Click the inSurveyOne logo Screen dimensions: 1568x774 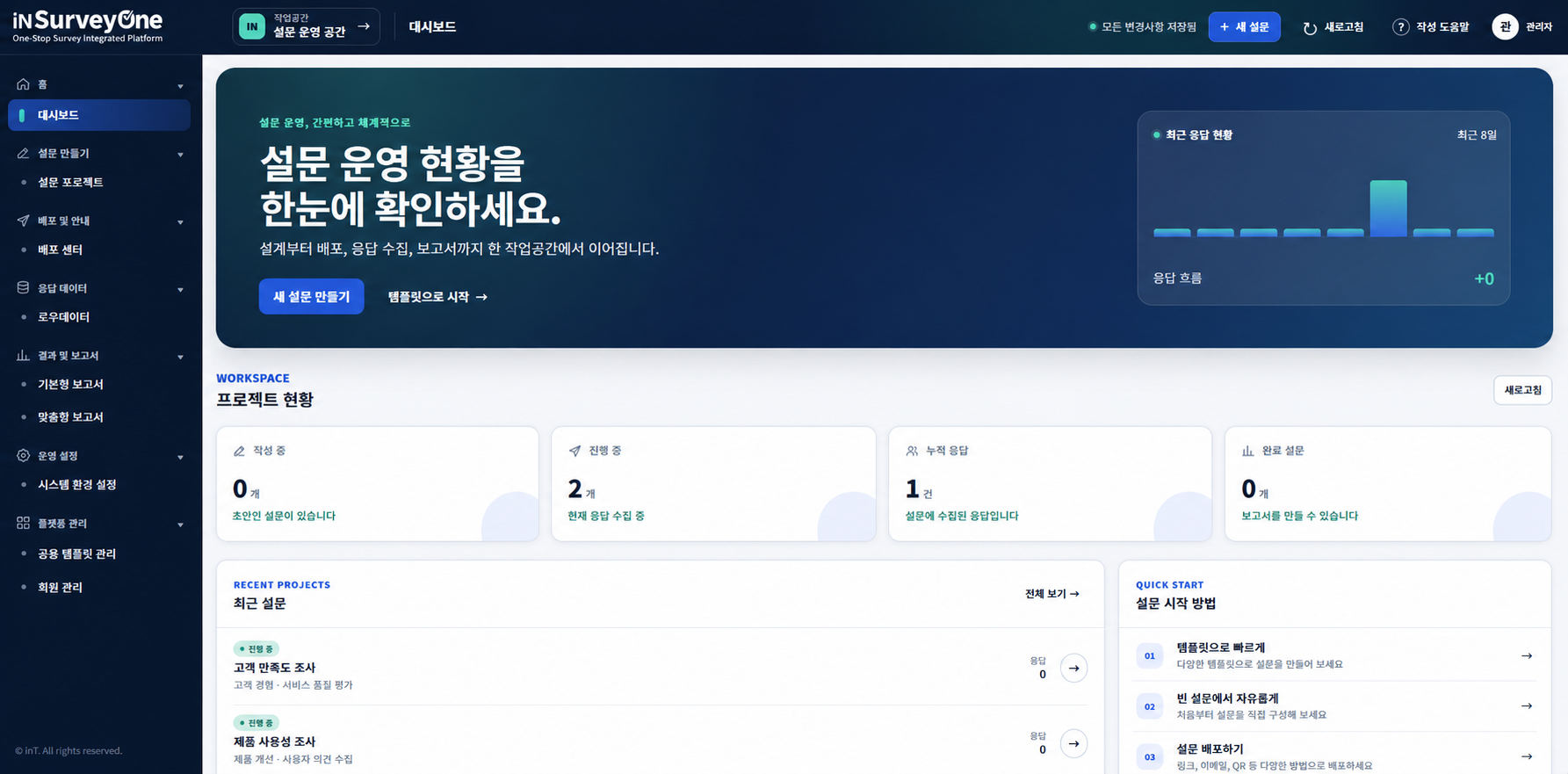pyautogui.click(x=88, y=26)
